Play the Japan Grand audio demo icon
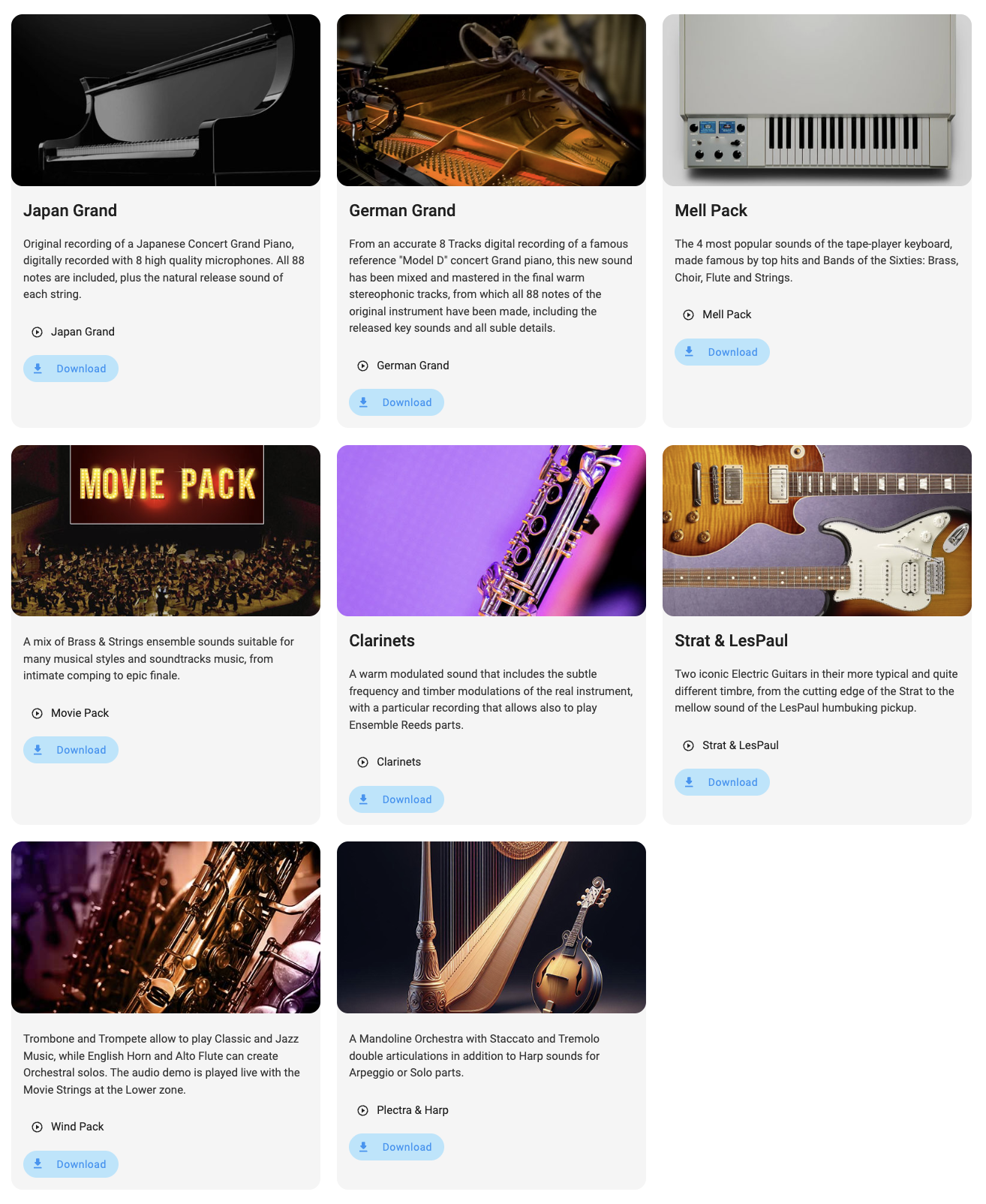The width and height of the screenshot is (986, 1204). coord(37,332)
